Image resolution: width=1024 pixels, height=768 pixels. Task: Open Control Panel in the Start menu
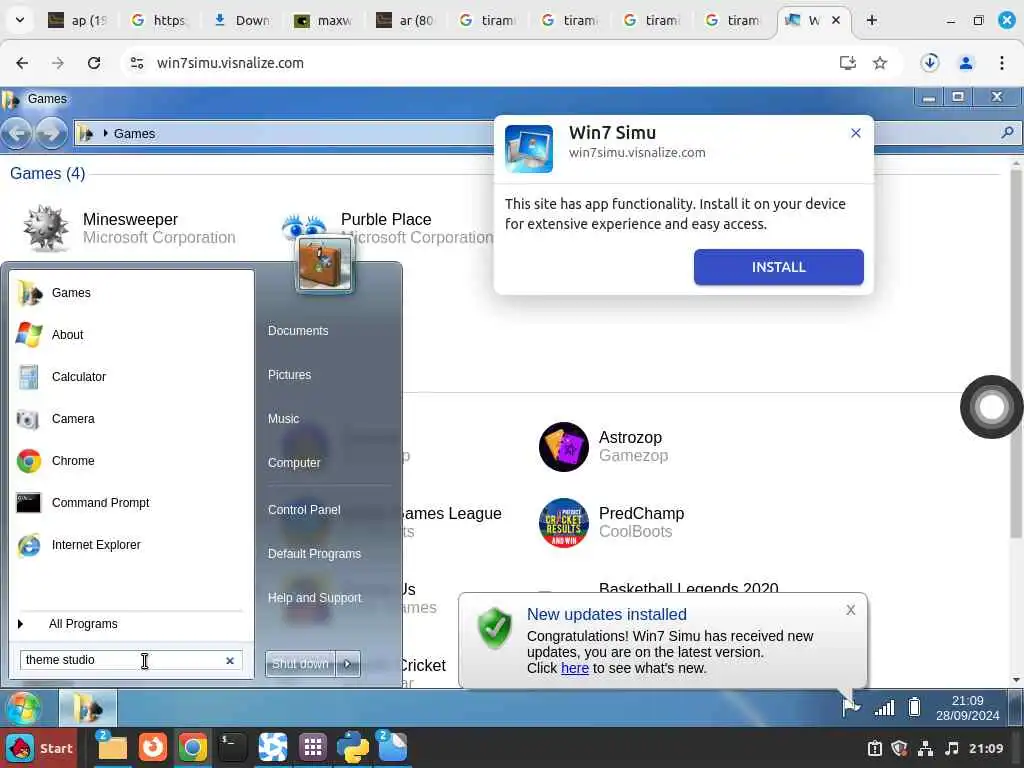304,509
